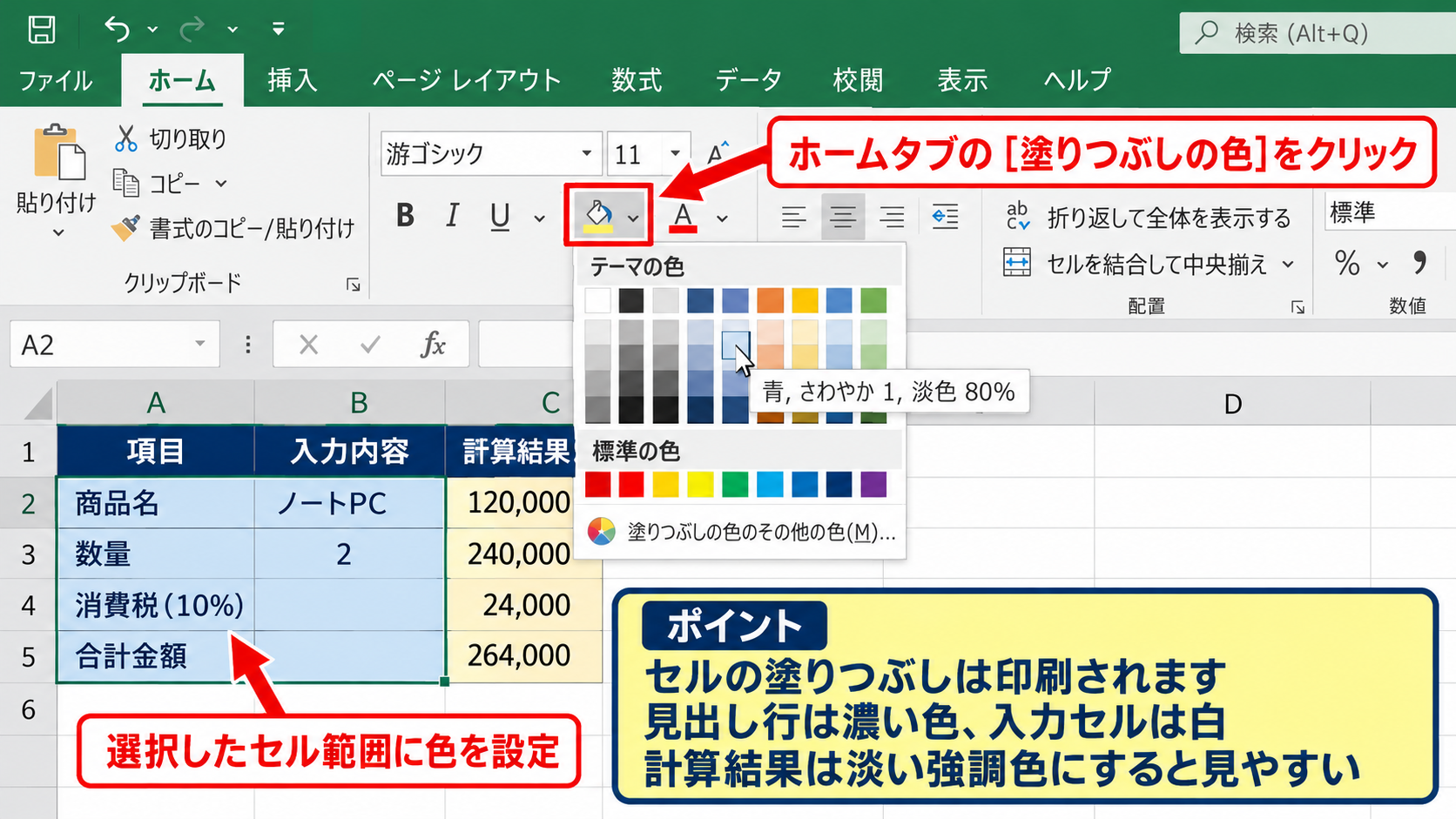This screenshot has width=1456, height=819.
Task: Click the Redo arrow icon
Action: coord(192,30)
